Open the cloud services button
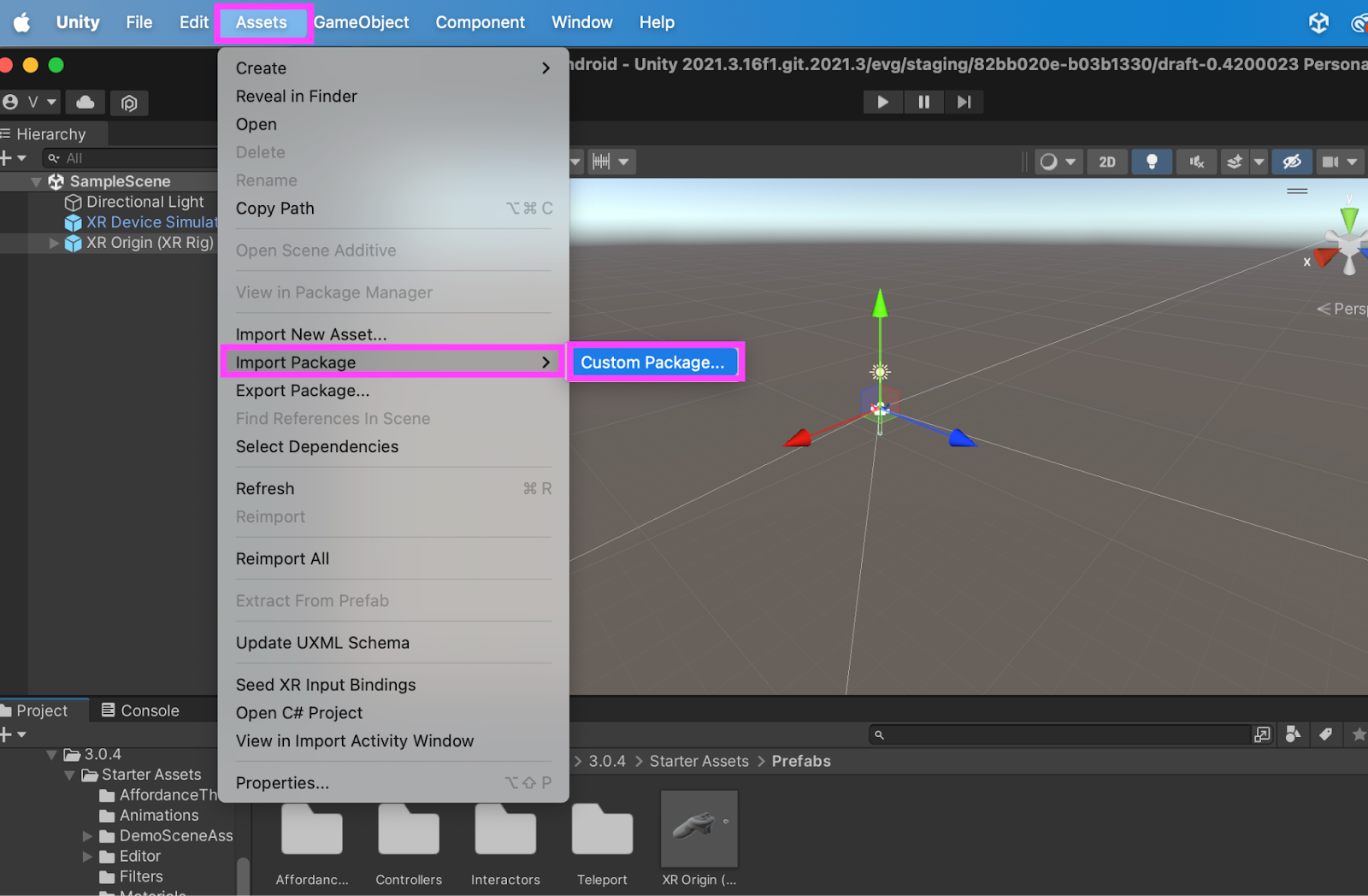This screenshot has width=1368, height=896. click(x=85, y=103)
